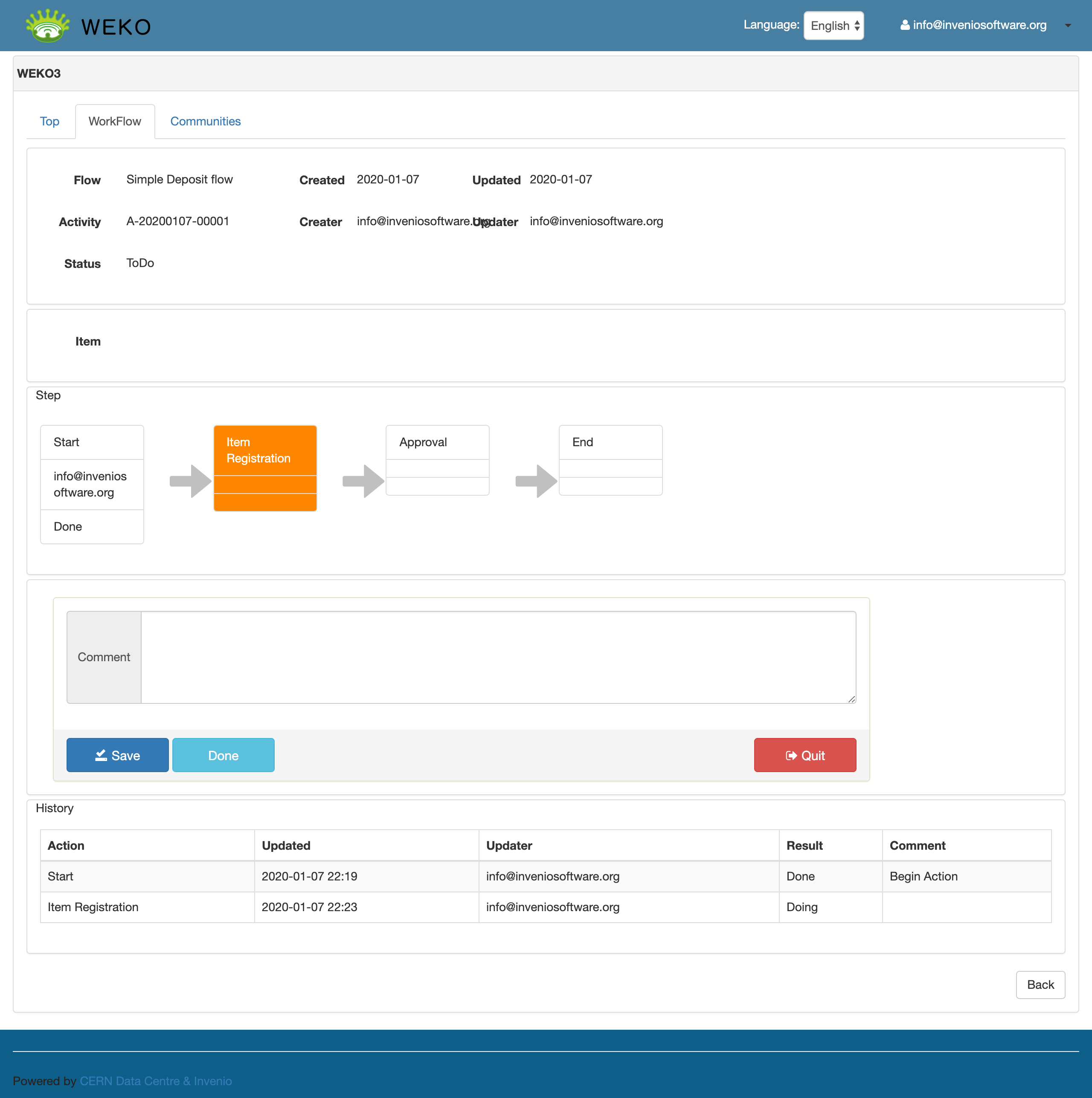
Task: Click the Start step box
Action: pyautogui.click(x=92, y=484)
